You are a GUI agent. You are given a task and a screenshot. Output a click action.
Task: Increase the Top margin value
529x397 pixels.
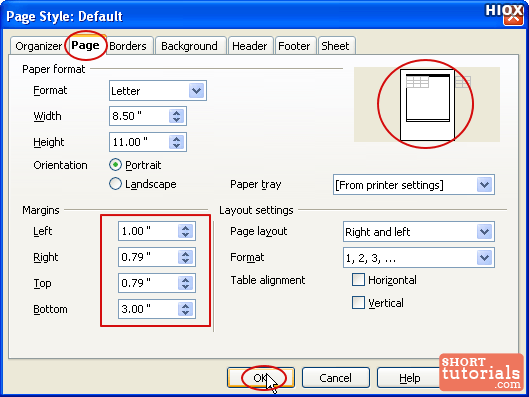pos(186,279)
